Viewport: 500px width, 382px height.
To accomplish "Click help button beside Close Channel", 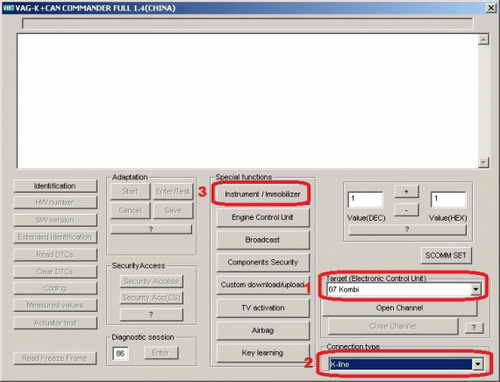I will (474, 327).
